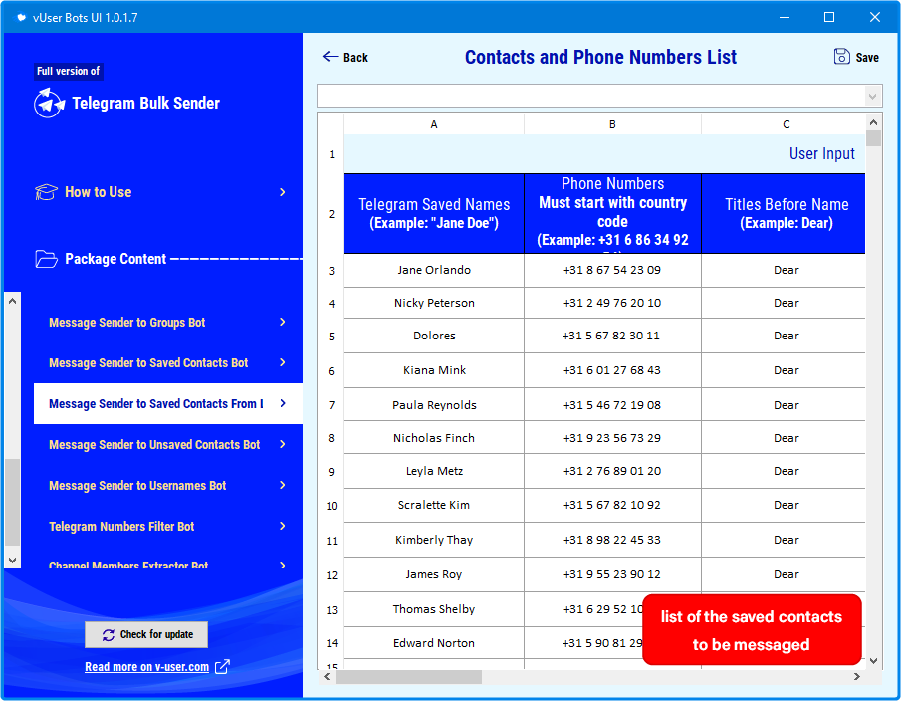This screenshot has height=701, width=901.
Task: Select row 3 header
Action: click(332, 271)
